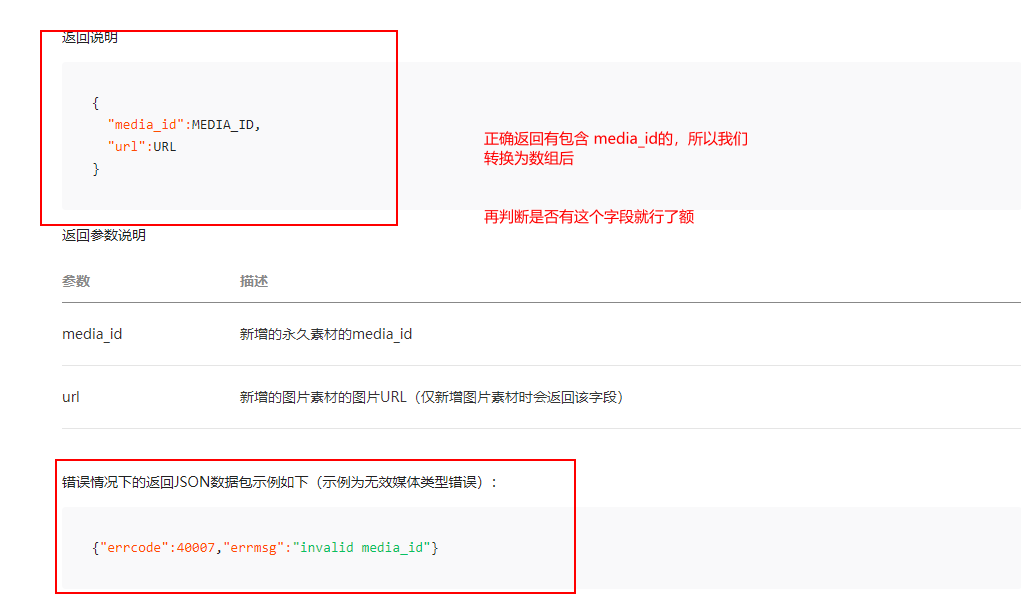The height and width of the screenshot is (609, 1021).
Task: Click the media_id parameter cell
Action: click(x=92, y=334)
